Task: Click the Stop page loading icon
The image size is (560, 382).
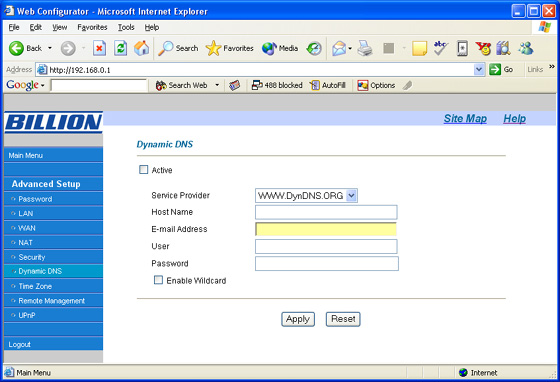Action: pos(99,48)
